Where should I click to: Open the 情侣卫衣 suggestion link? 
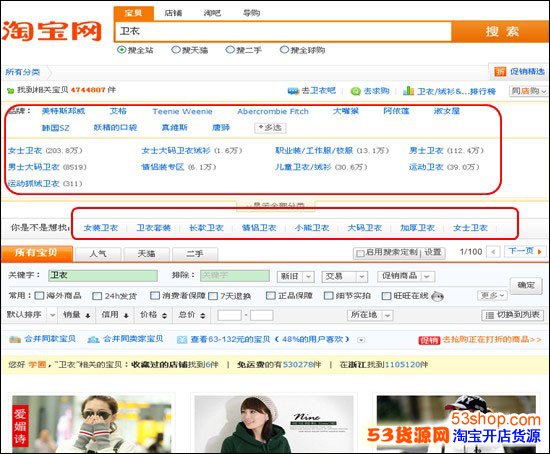pyautogui.click(x=259, y=228)
